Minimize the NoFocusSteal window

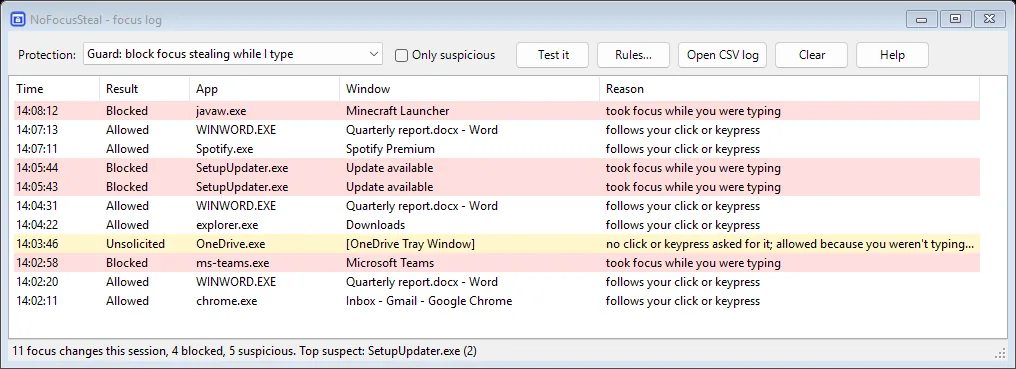pos(921,19)
